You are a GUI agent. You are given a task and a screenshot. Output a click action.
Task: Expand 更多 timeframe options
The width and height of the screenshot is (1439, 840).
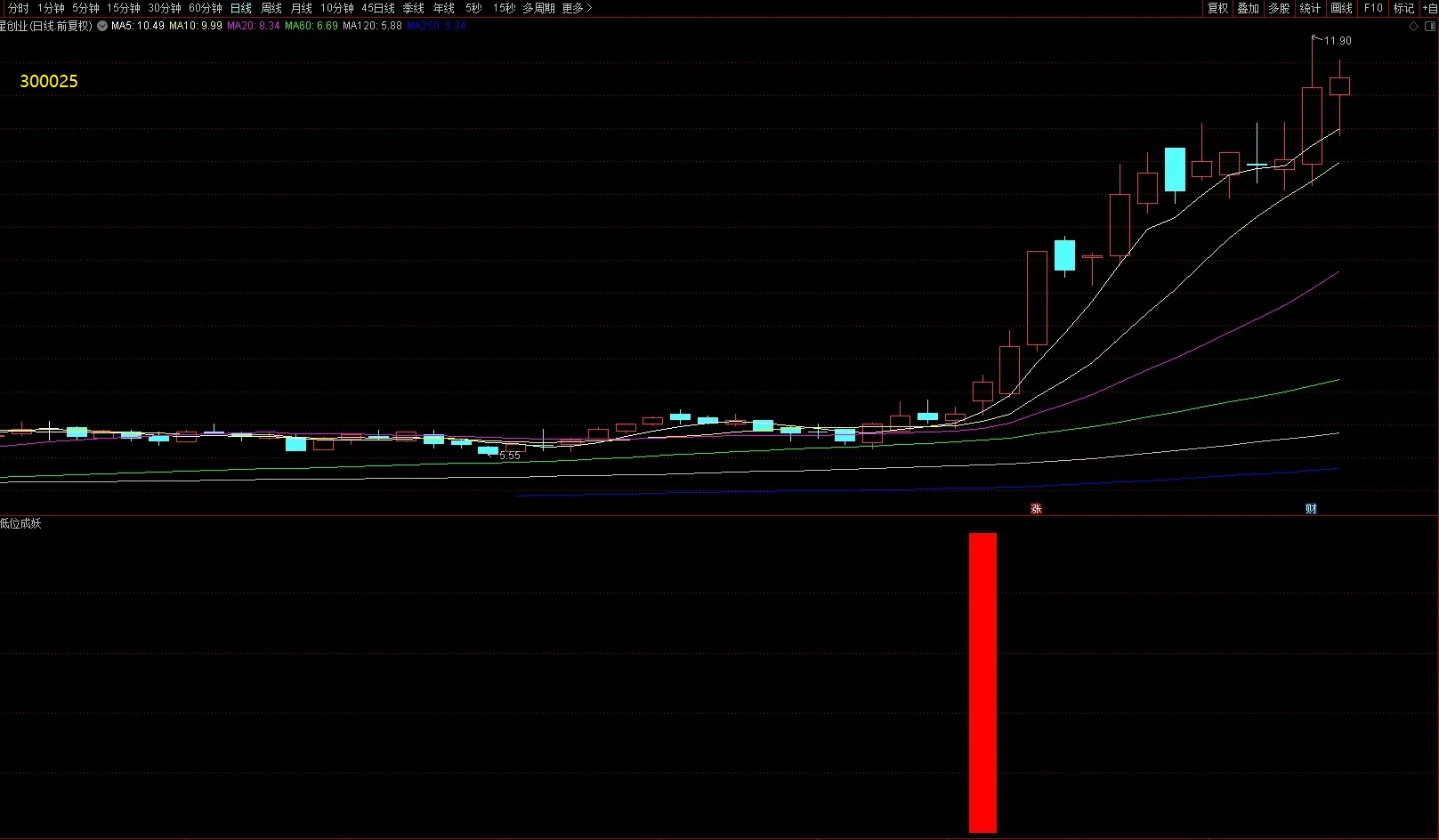[577, 8]
